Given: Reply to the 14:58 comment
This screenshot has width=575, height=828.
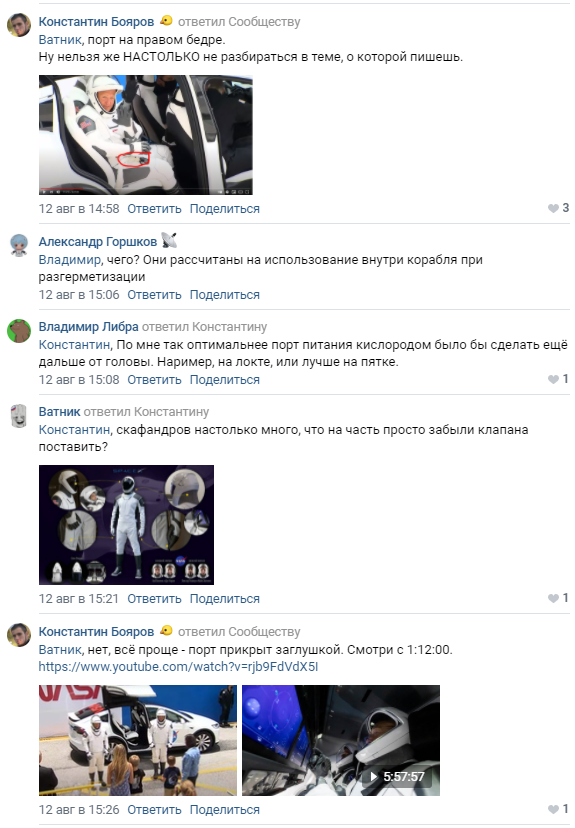Looking at the screenshot, I should [x=154, y=209].
